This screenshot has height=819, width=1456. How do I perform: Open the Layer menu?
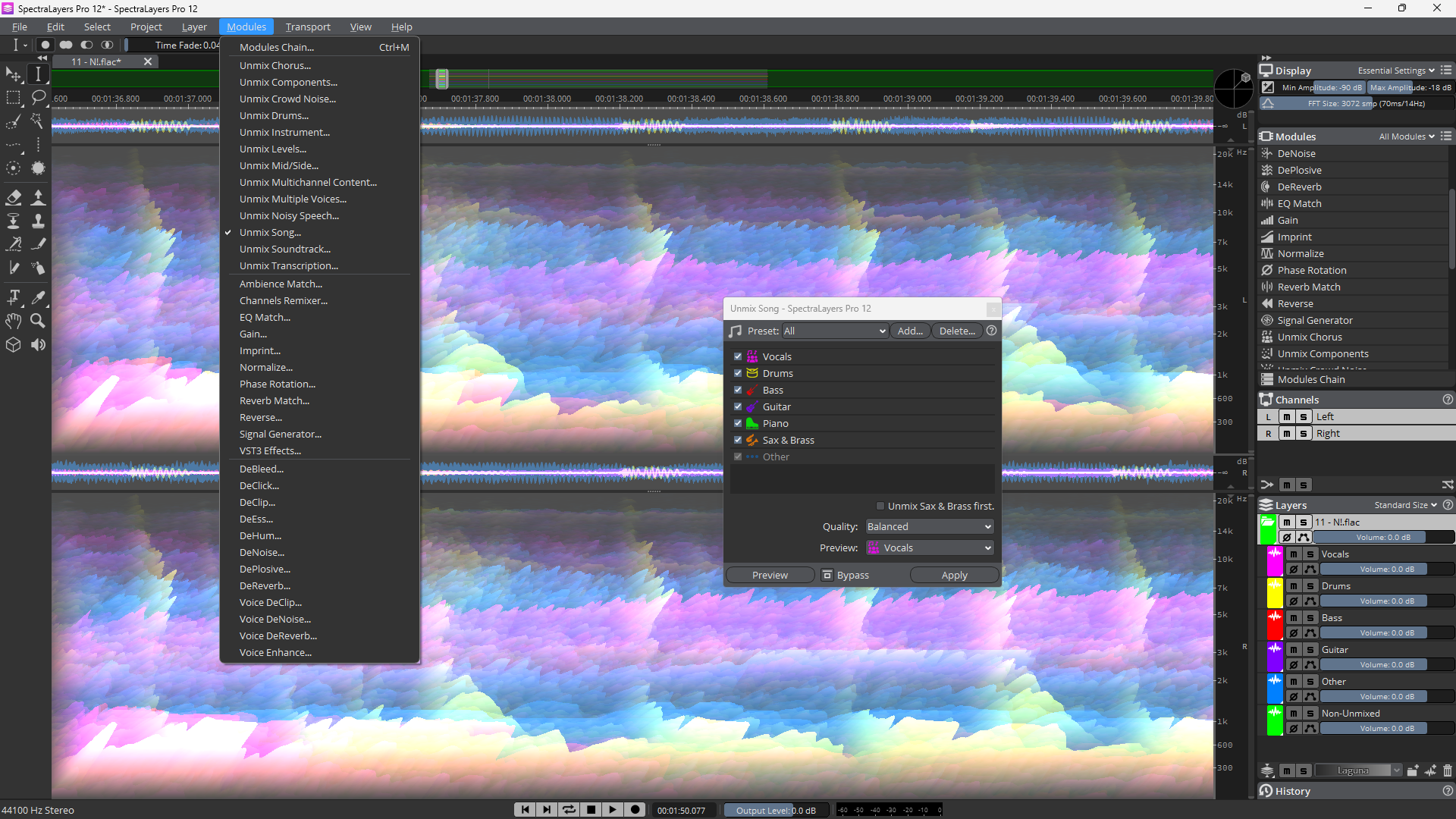[194, 27]
